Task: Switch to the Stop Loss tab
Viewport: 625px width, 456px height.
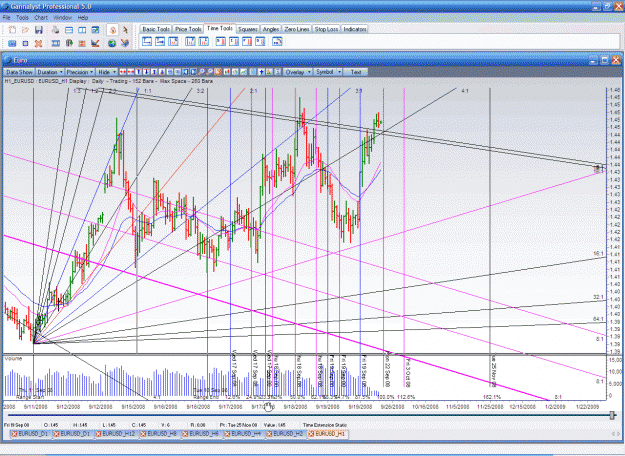Action: point(326,29)
